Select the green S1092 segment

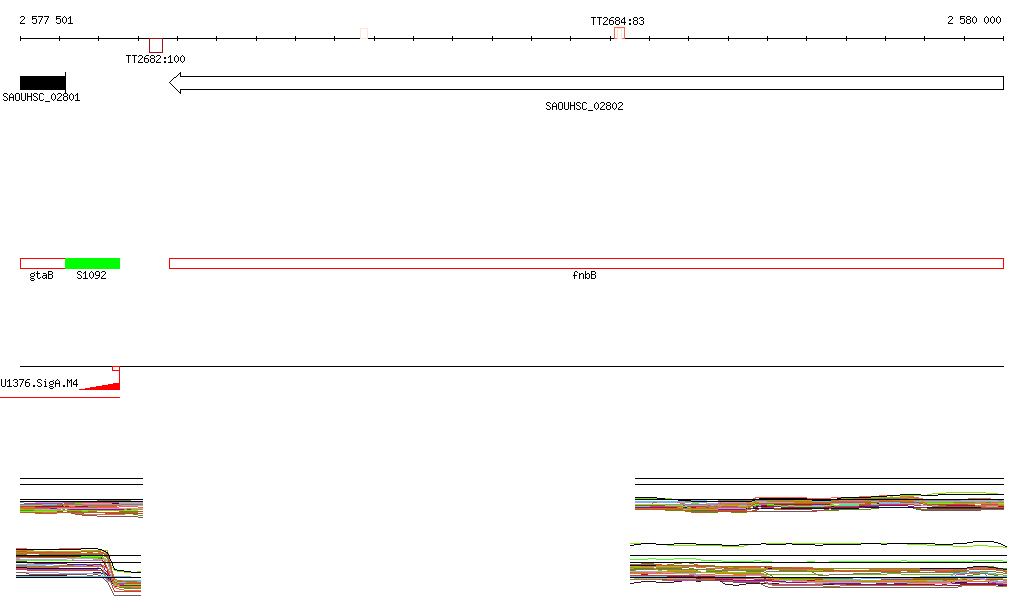tap(92, 264)
